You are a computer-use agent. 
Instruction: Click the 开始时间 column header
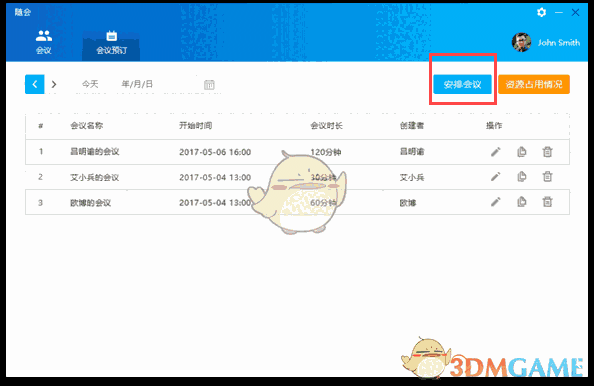tap(195, 126)
